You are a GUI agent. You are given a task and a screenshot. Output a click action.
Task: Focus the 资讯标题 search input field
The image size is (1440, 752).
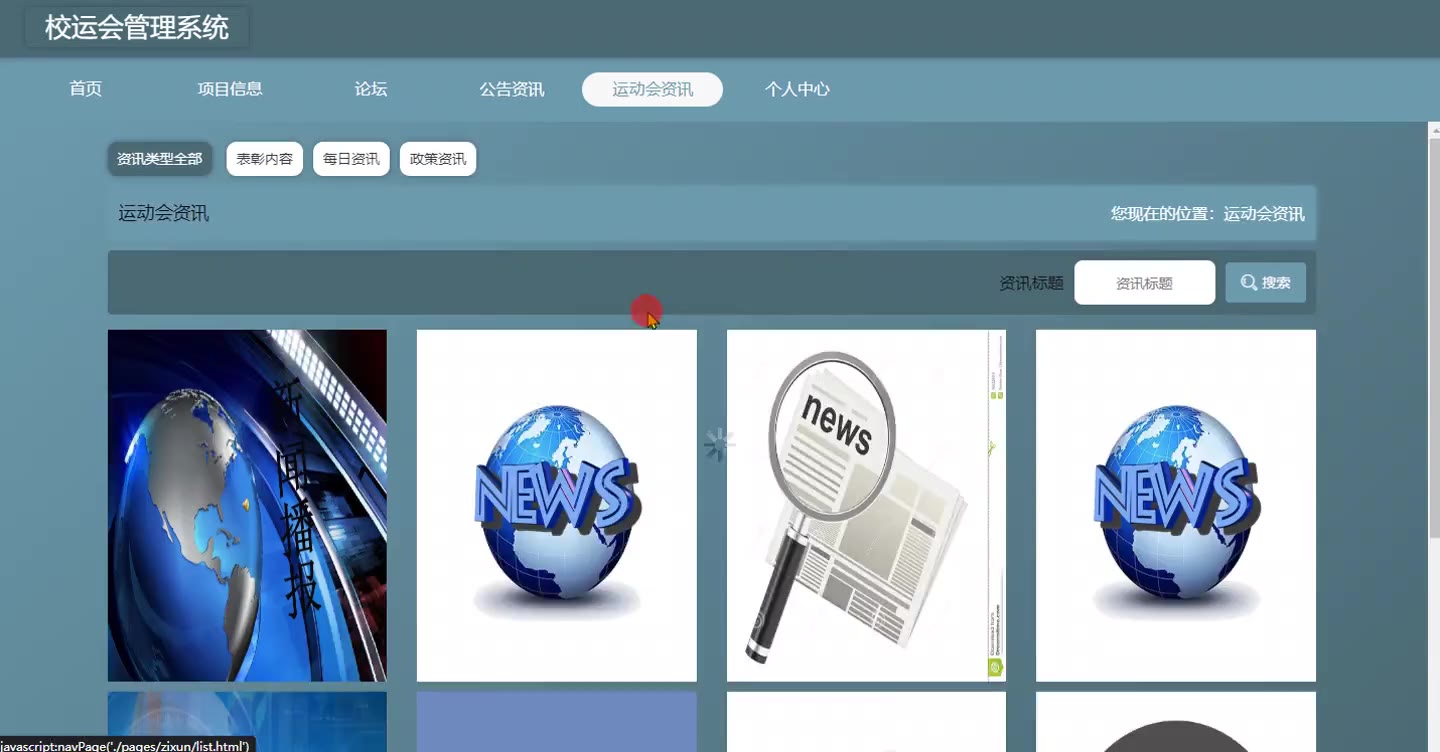tap(1144, 283)
